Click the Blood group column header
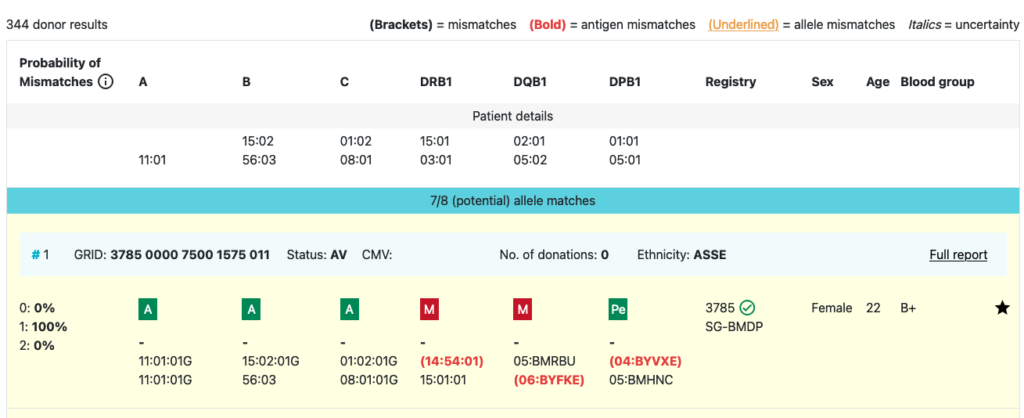 click(937, 82)
